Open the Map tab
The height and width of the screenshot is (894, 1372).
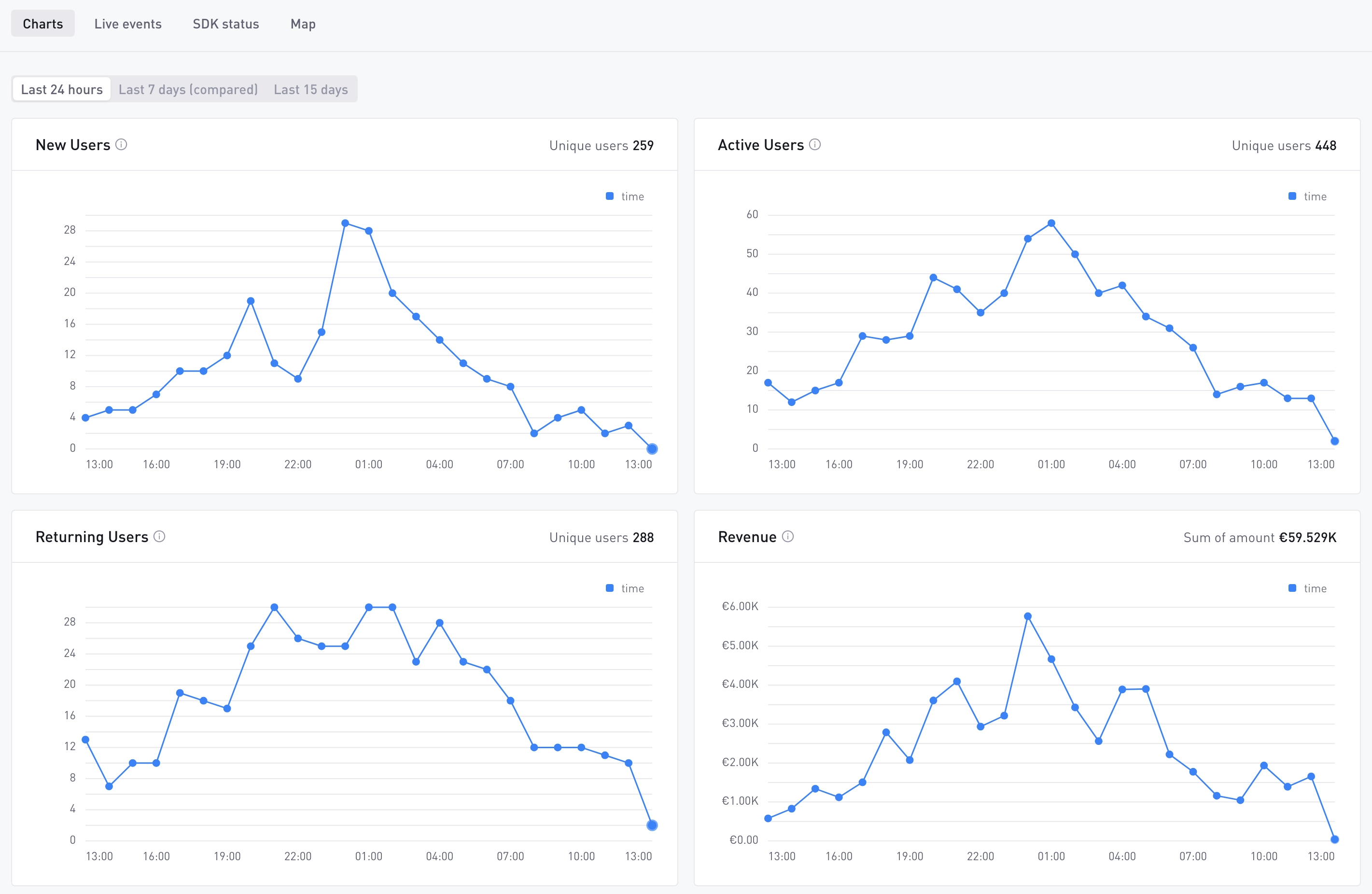pyautogui.click(x=303, y=24)
